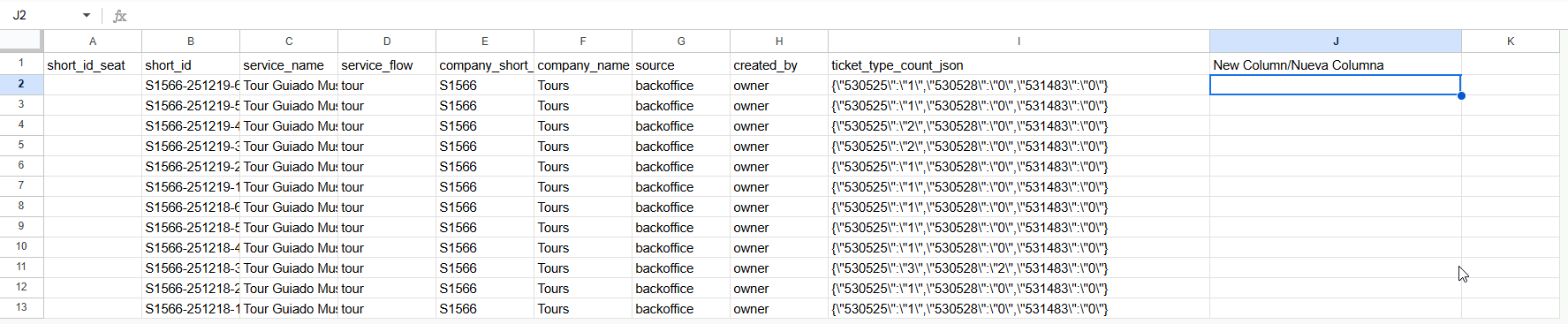The height and width of the screenshot is (324, 1568).
Task: Click empty cell K5
Action: pyautogui.click(x=1511, y=146)
